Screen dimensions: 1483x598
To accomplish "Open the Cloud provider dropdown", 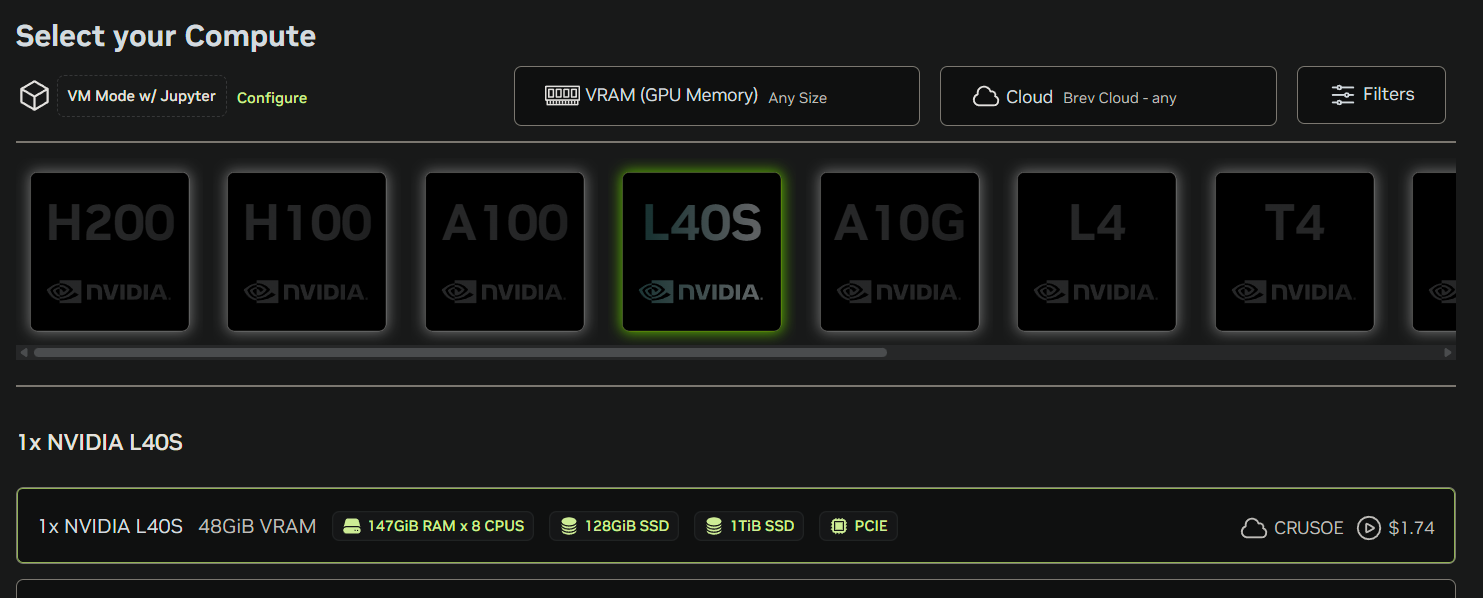I will coord(1107,96).
